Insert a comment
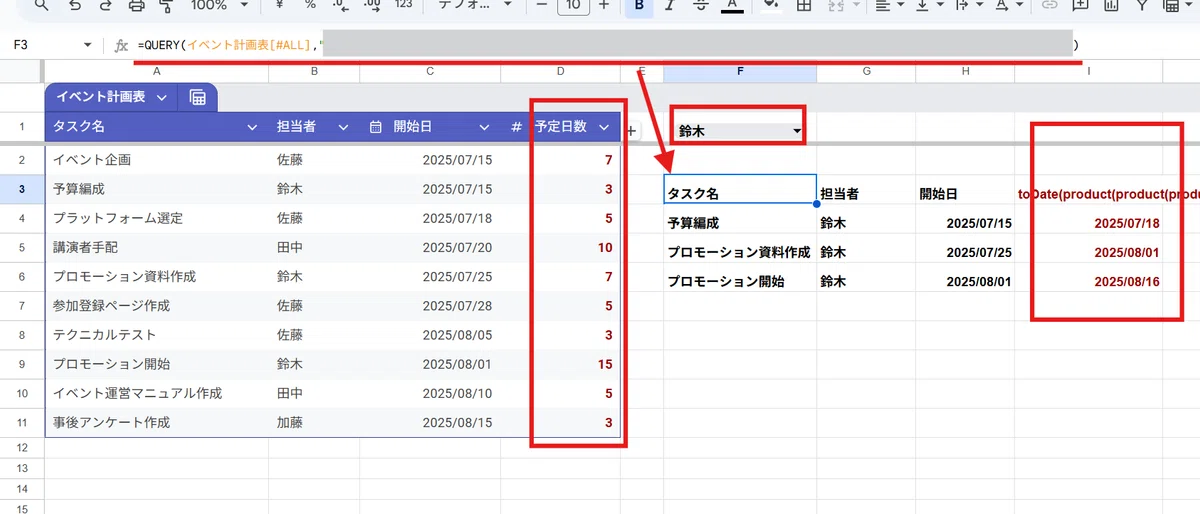The width and height of the screenshot is (1200, 514). (x=1080, y=5)
